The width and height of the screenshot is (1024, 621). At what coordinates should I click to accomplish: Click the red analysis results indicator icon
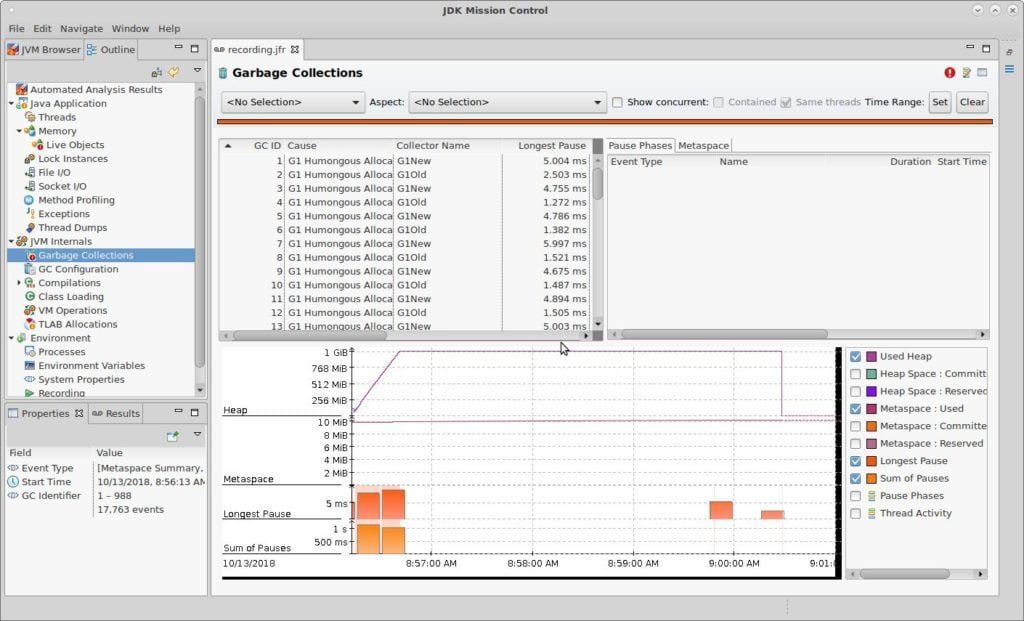950,72
